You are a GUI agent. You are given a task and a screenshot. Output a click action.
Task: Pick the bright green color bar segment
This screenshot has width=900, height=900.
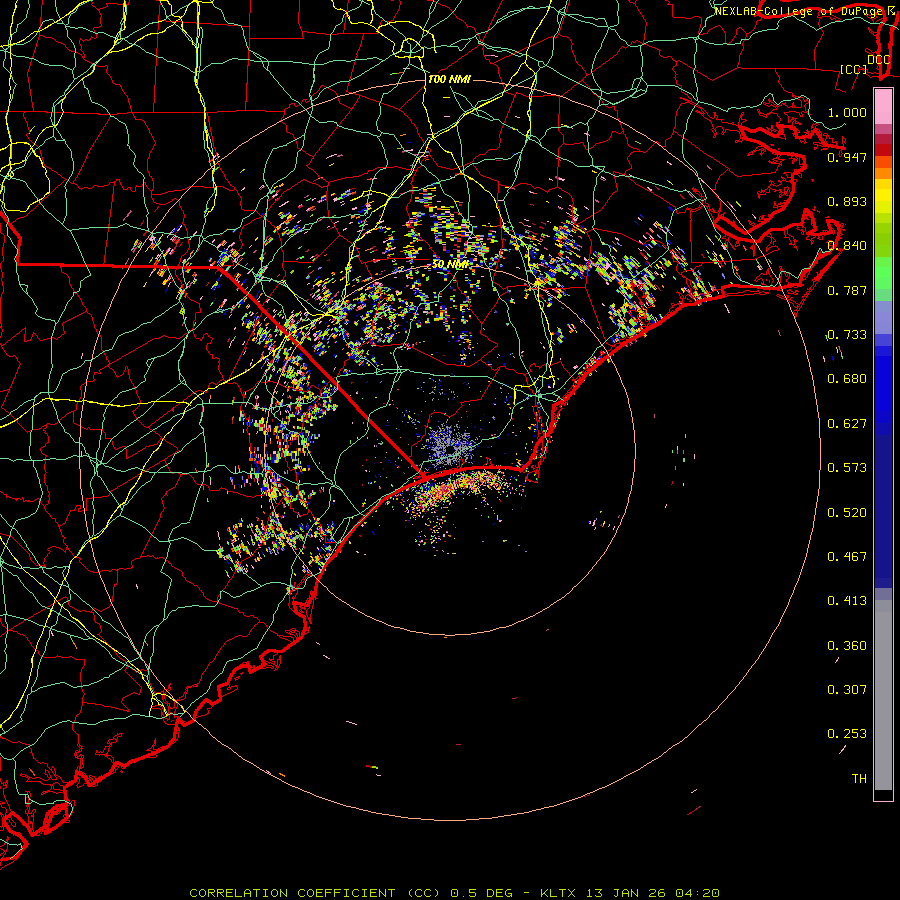[x=883, y=273]
